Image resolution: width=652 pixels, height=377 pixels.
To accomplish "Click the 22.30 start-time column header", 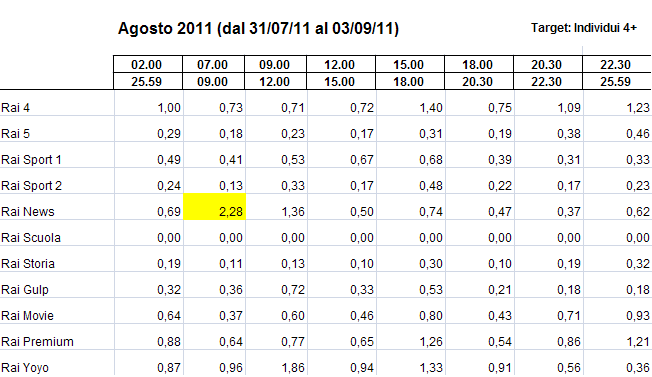I will pyautogui.click(x=616, y=65).
